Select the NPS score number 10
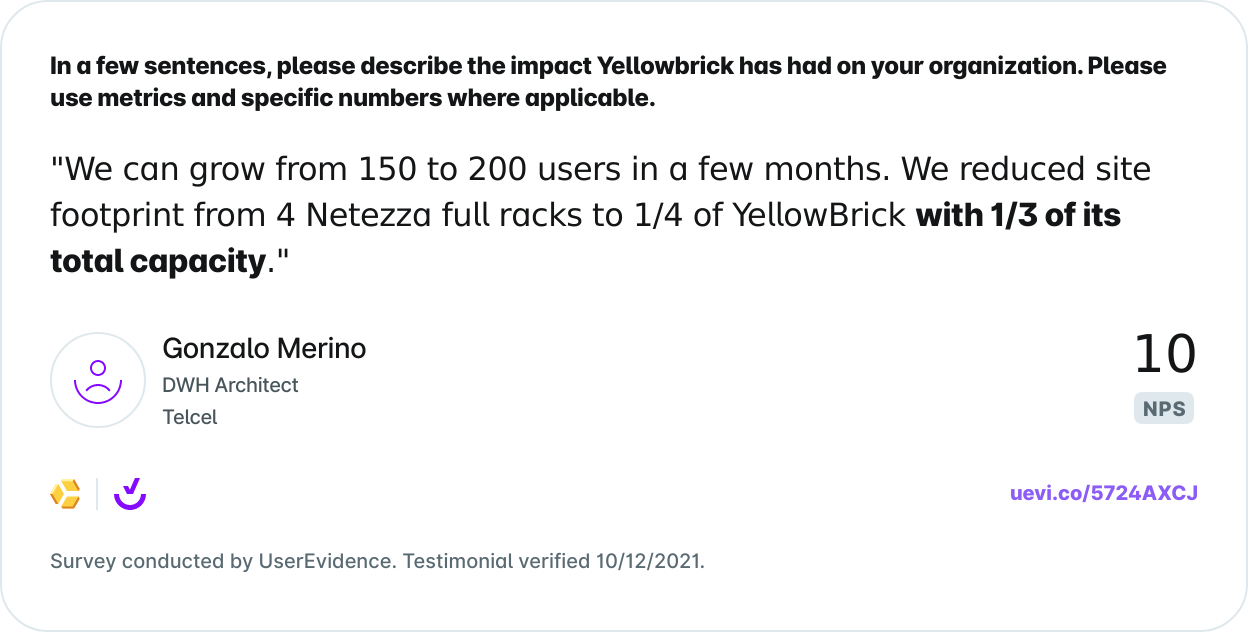Image resolution: width=1248 pixels, height=632 pixels. click(1164, 355)
